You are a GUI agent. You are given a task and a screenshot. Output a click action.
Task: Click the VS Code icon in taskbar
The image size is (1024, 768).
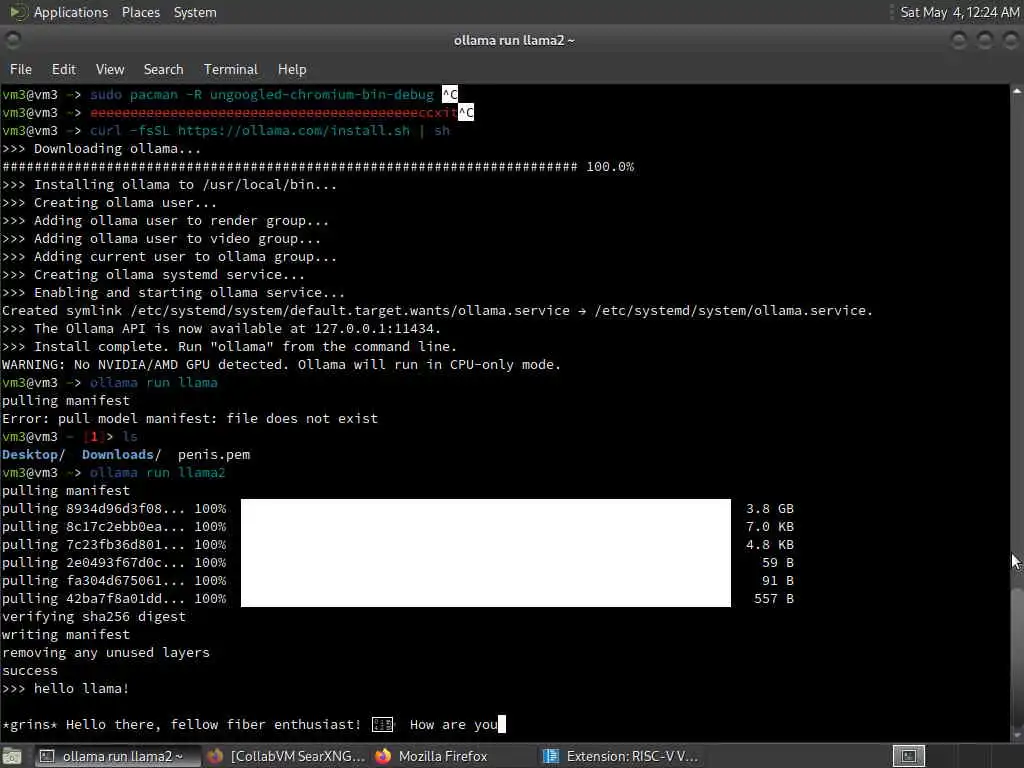(x=551, y=756)
